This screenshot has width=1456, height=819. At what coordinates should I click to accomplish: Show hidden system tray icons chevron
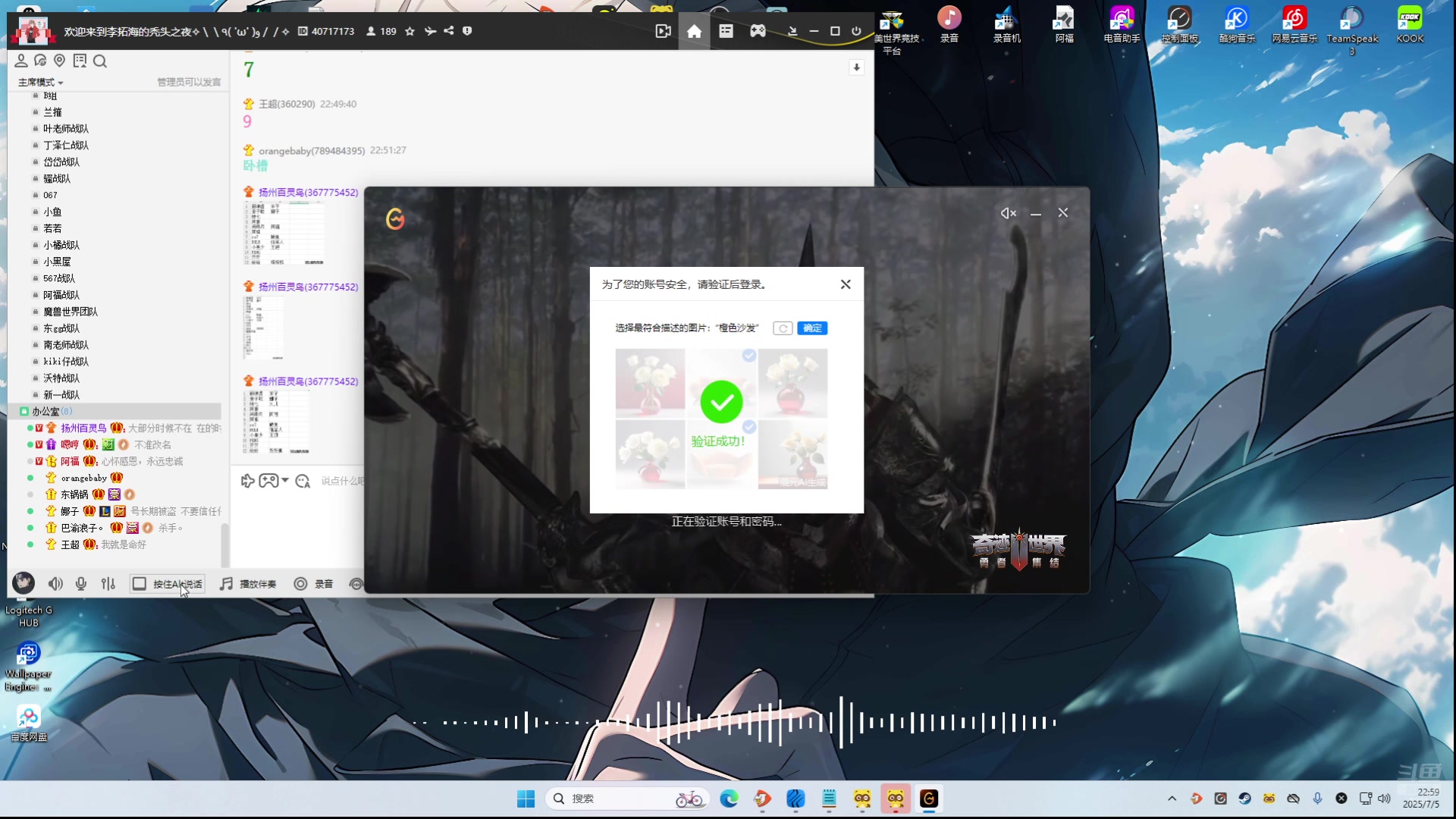point(1172,799)
